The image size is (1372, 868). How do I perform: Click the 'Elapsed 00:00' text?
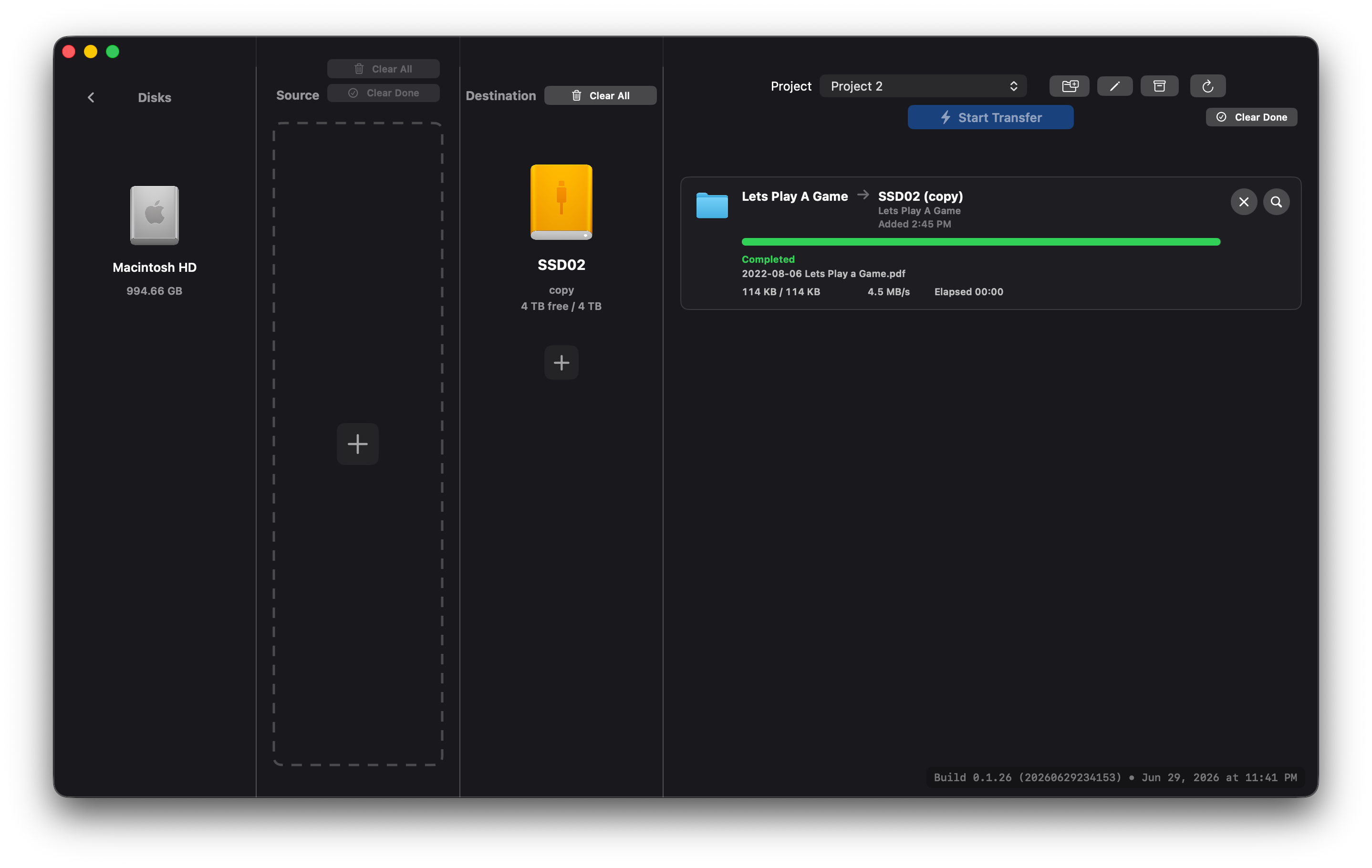coord(968,291)
